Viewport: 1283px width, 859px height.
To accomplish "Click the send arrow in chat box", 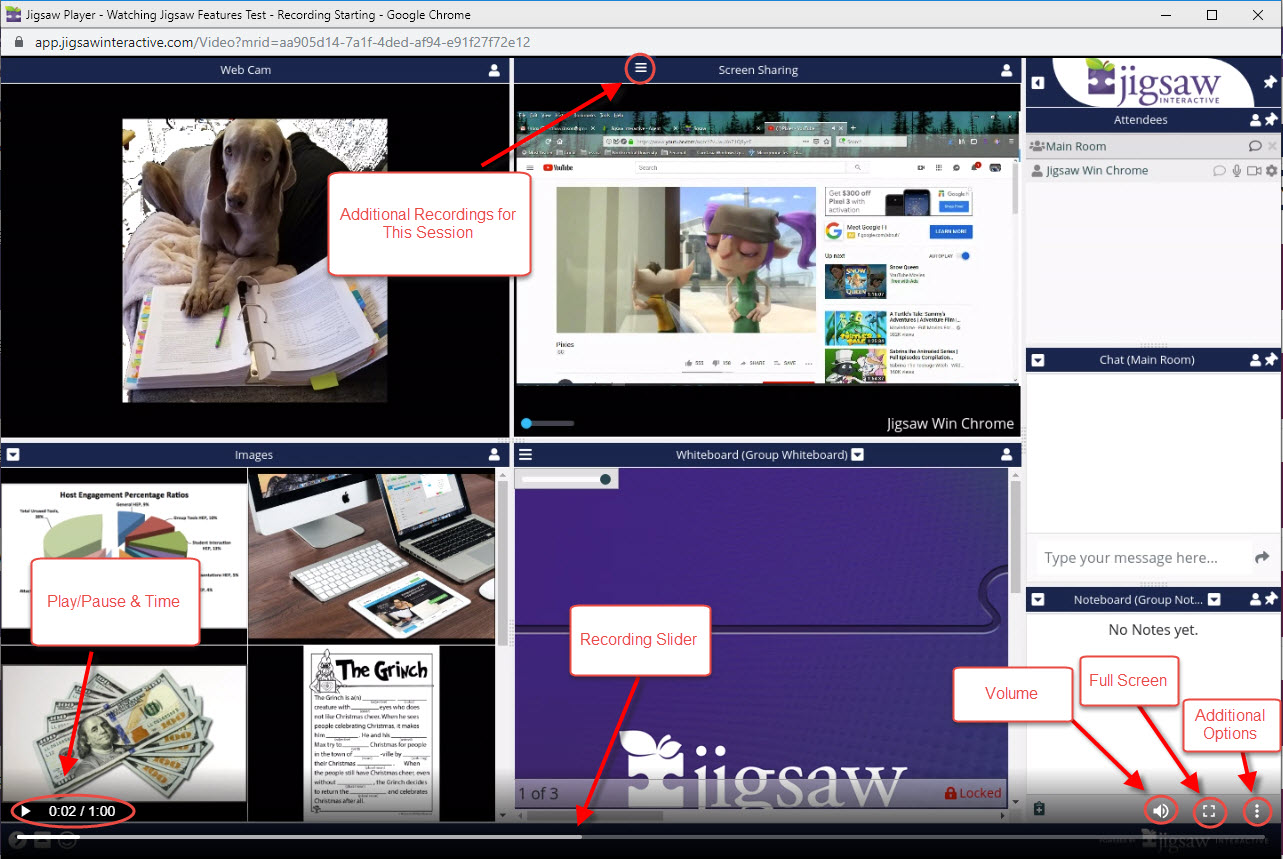I will [x=1262, y=558].
